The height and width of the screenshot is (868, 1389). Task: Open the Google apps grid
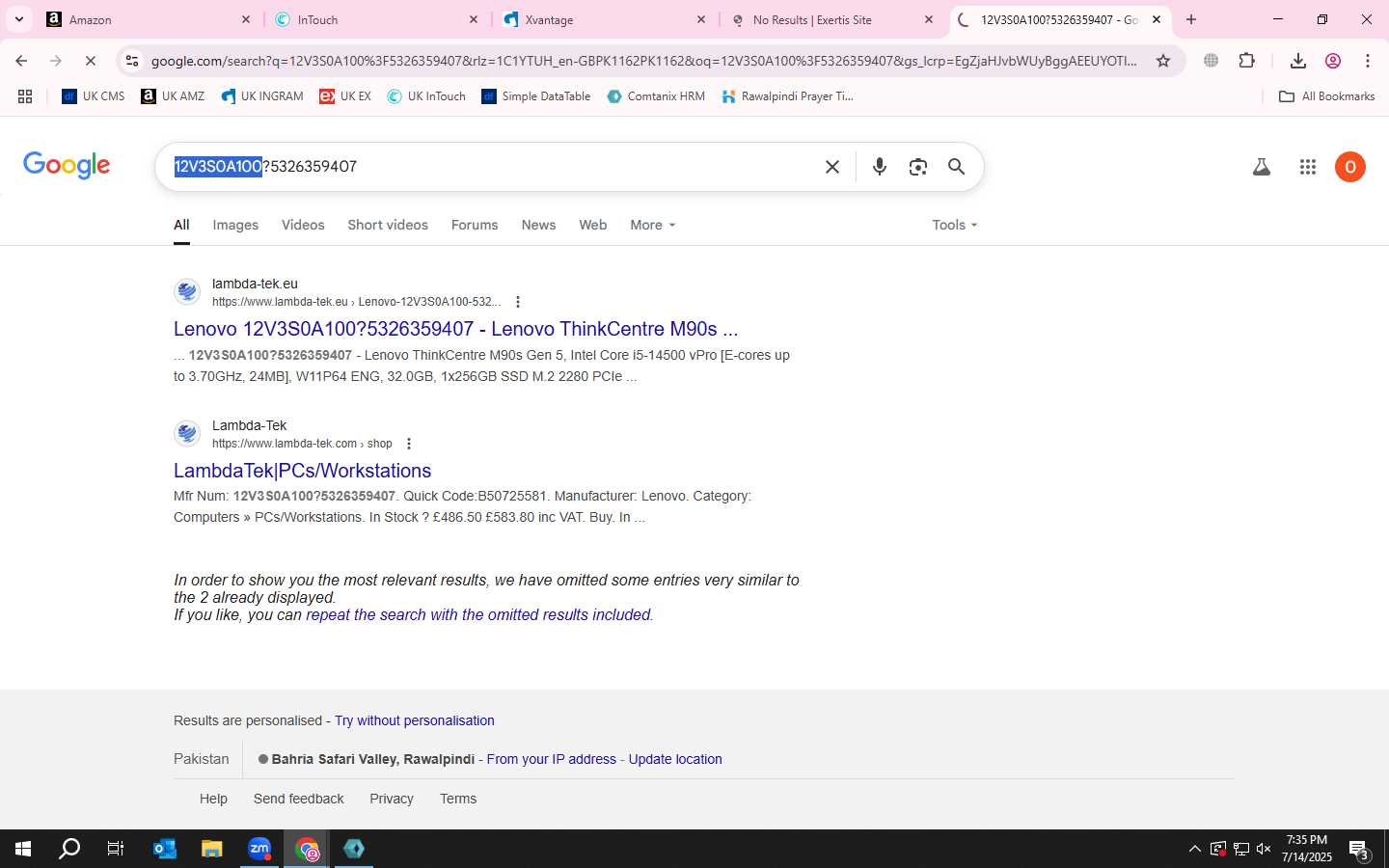1308,167
